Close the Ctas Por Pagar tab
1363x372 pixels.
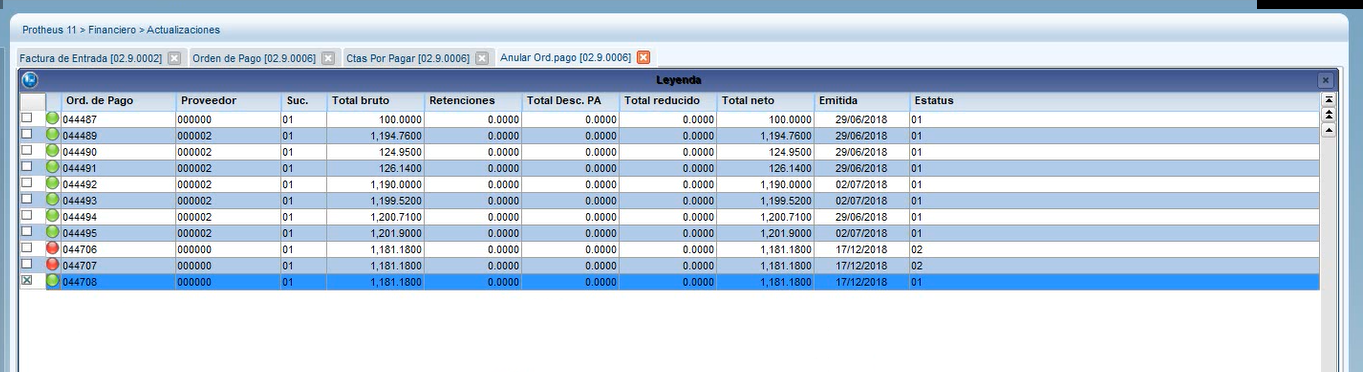pyautogui.click(x=481, y=58)
